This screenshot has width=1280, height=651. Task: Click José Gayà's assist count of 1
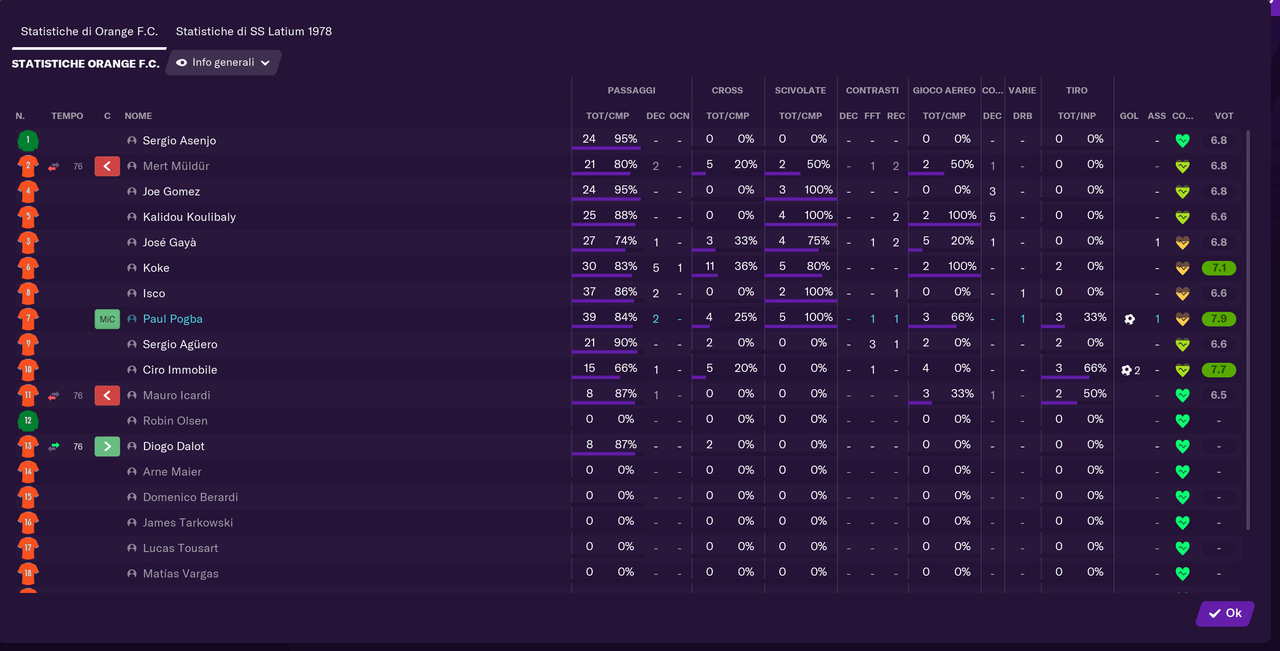(x=1157, y=243)
